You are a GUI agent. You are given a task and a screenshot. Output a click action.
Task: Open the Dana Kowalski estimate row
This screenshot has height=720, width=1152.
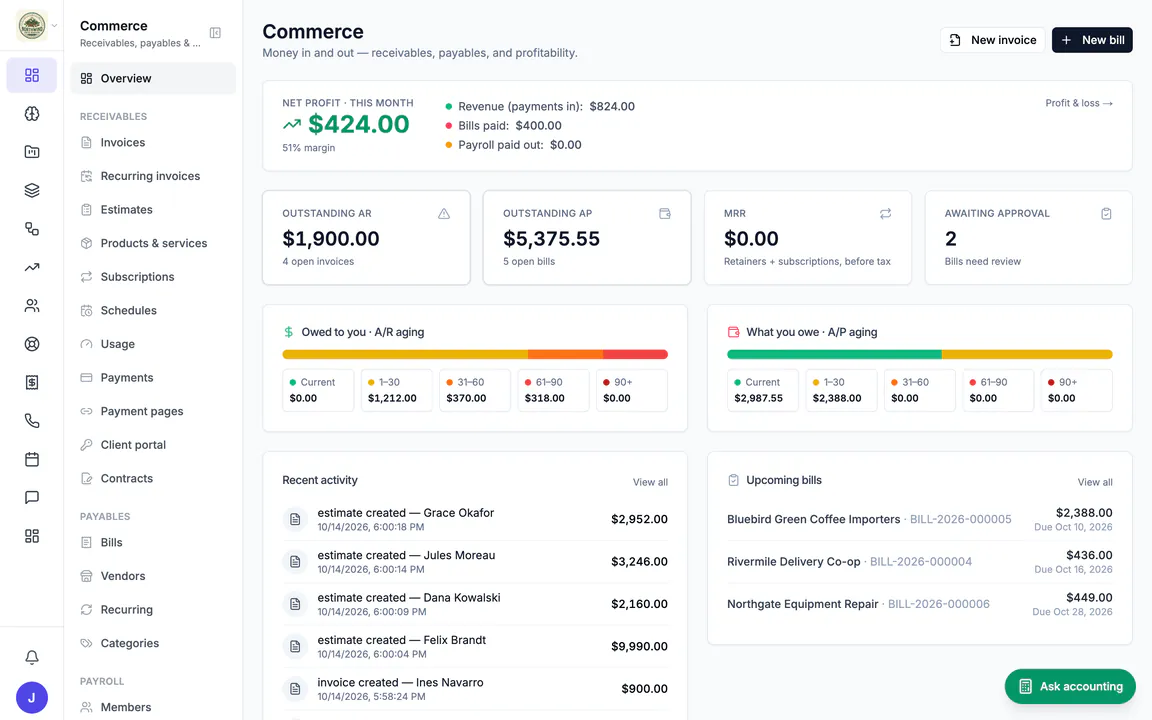(x=475, y=604)
